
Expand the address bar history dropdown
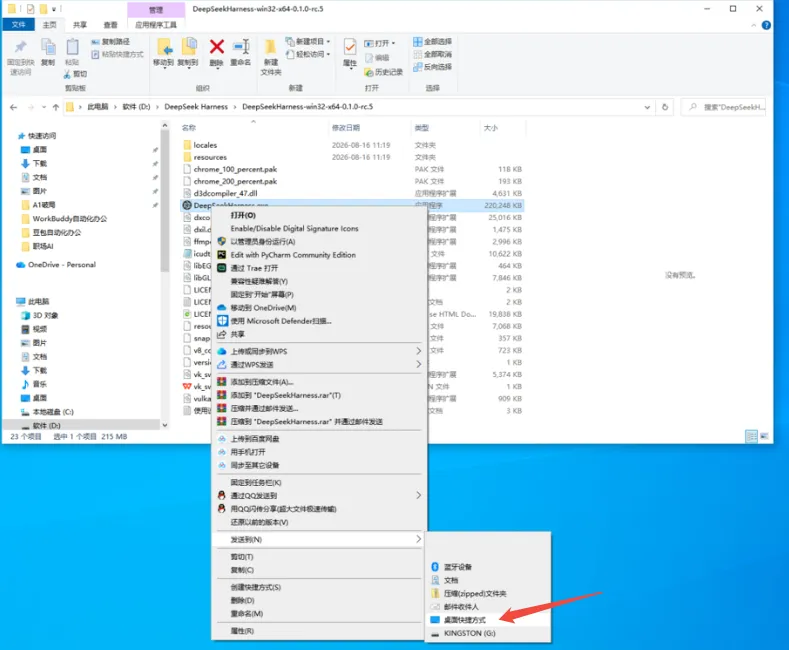click(x=647, y=107)
